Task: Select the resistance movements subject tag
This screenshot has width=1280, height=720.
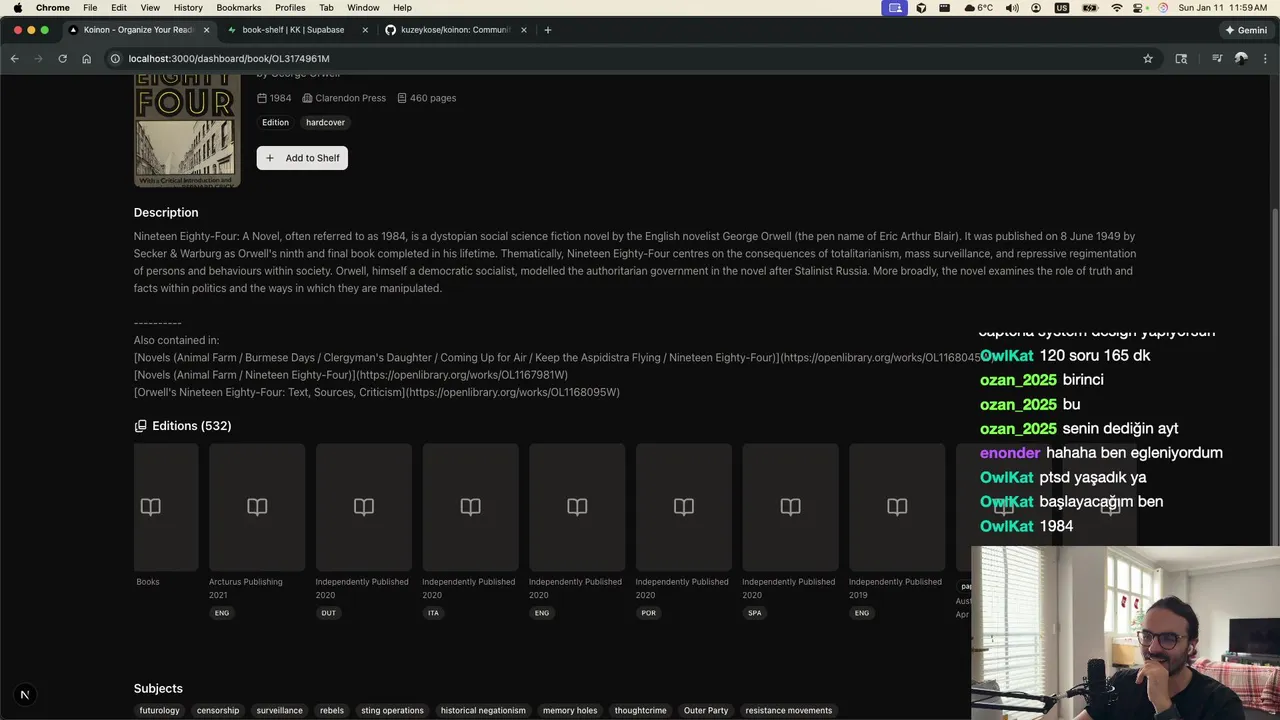Action: (x=789, y=711)
